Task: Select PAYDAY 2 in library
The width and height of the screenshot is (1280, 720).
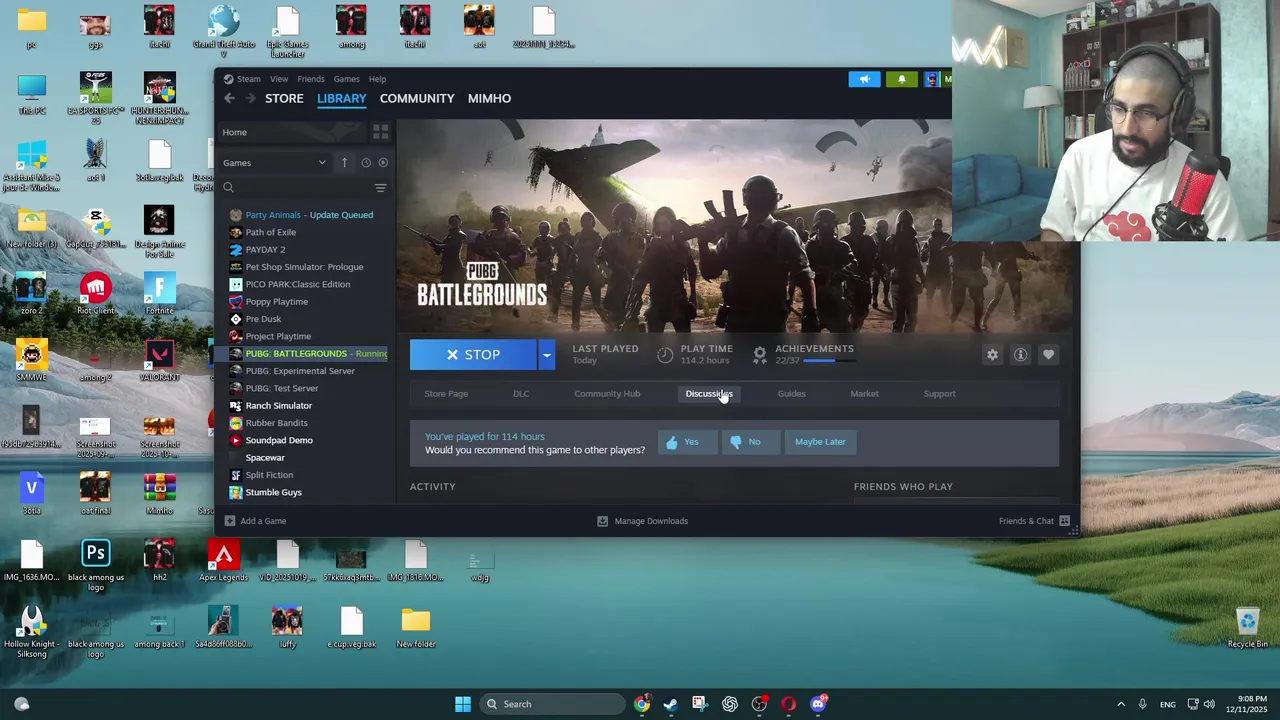Action: [265, 250]
